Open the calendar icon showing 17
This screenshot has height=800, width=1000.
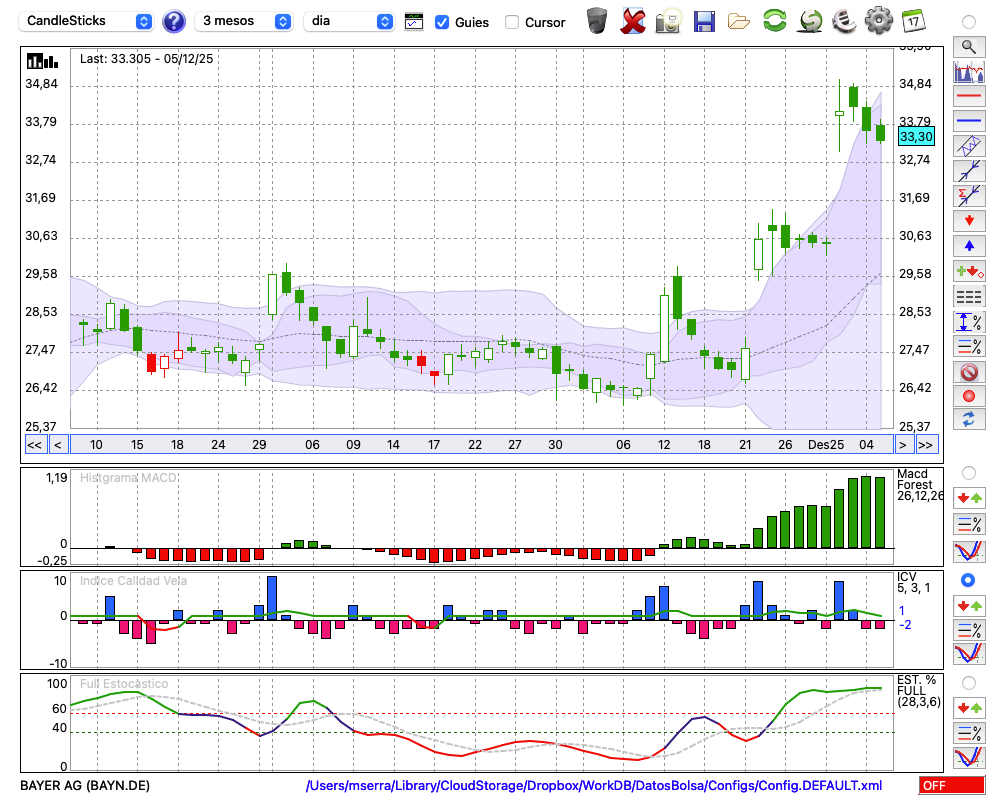(913, 21)
